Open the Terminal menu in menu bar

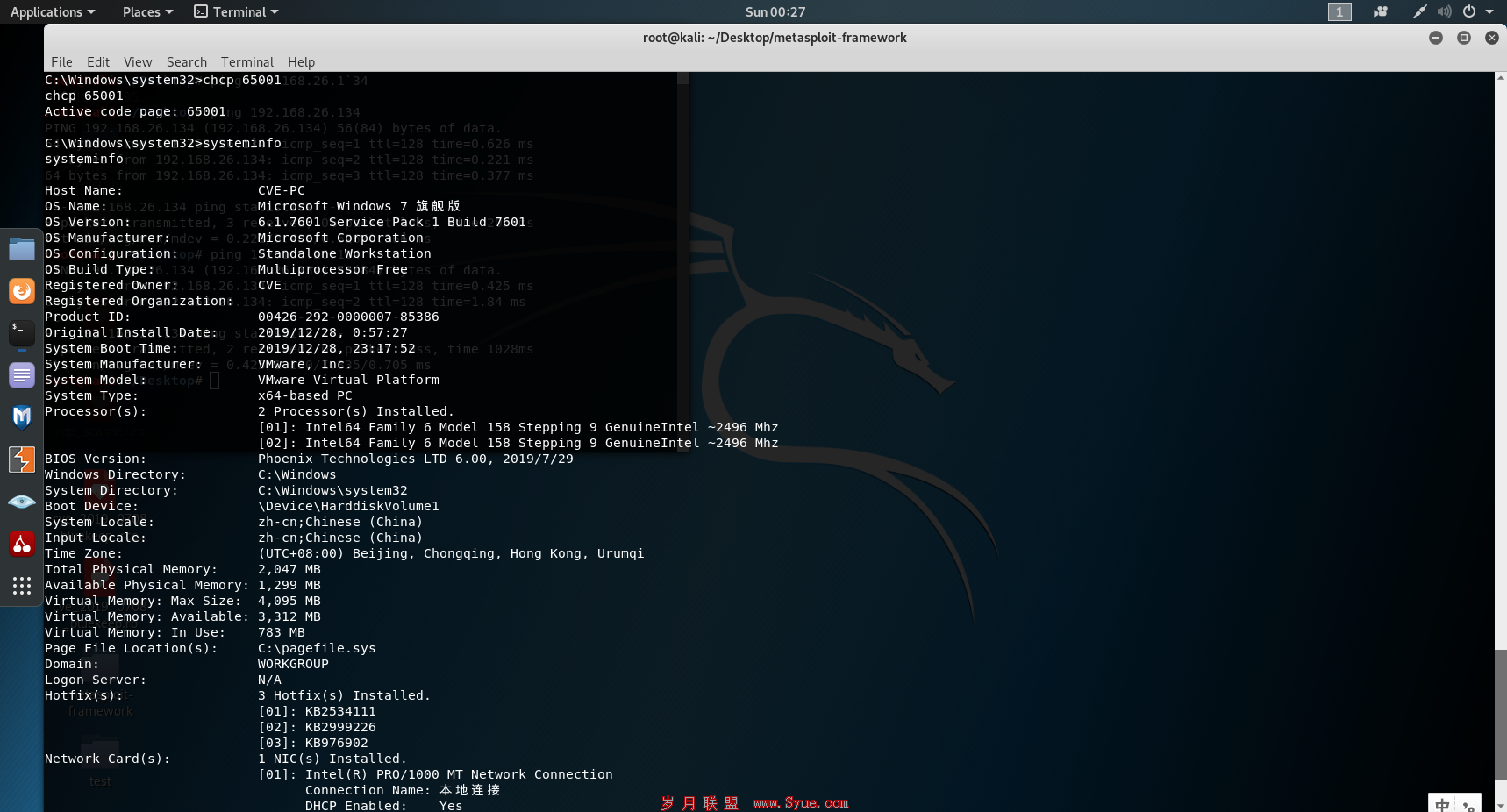pos(247,61)
